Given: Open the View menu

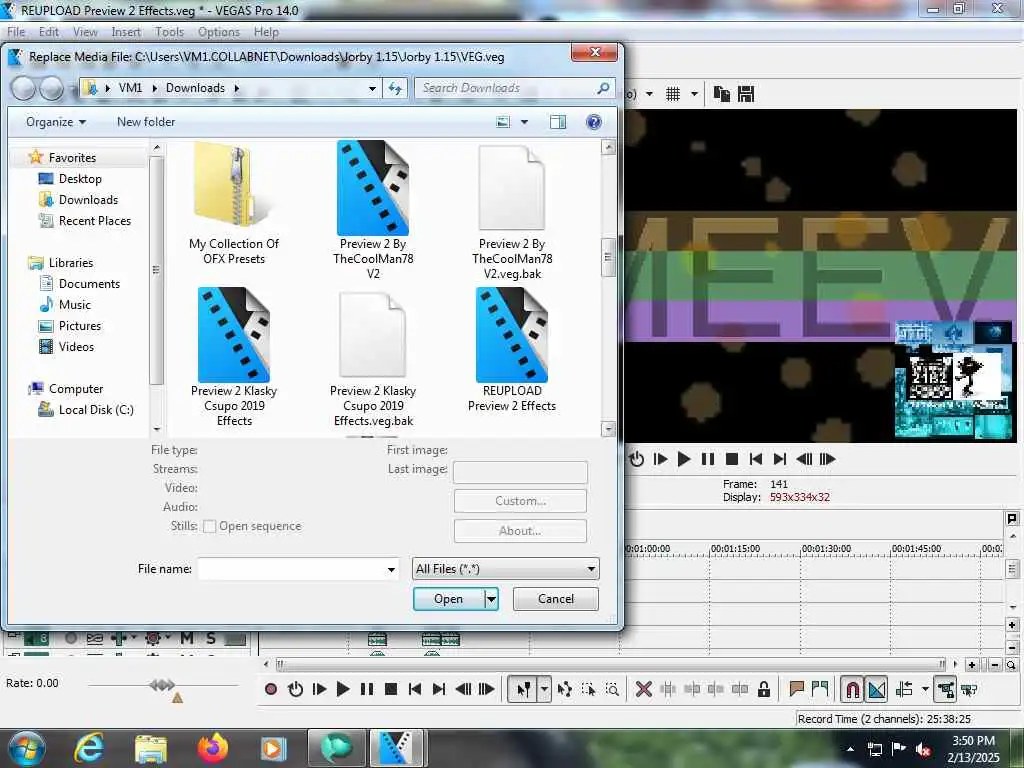Looking at the screenshot, I should click(85, 32).
